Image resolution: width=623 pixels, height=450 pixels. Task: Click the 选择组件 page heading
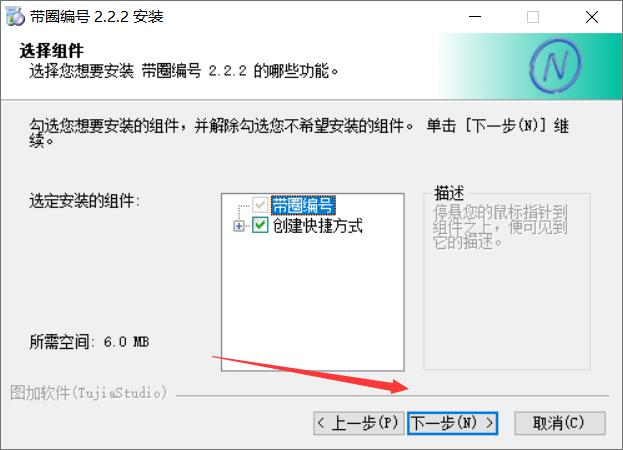[51, 51]
